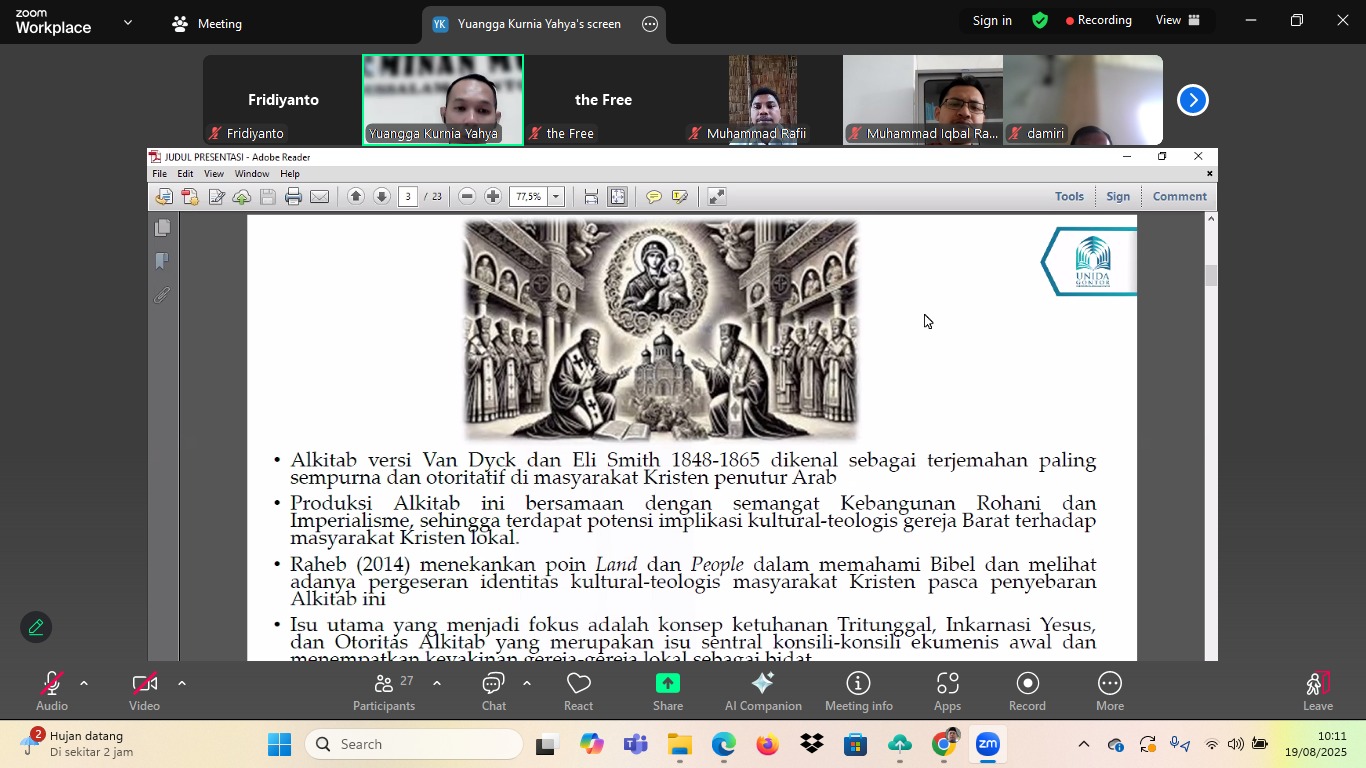Open the Tools pane in Adobe Reader
Image resolution: width=1366 pixels, height=768 pixels.
pos(1069,197)
